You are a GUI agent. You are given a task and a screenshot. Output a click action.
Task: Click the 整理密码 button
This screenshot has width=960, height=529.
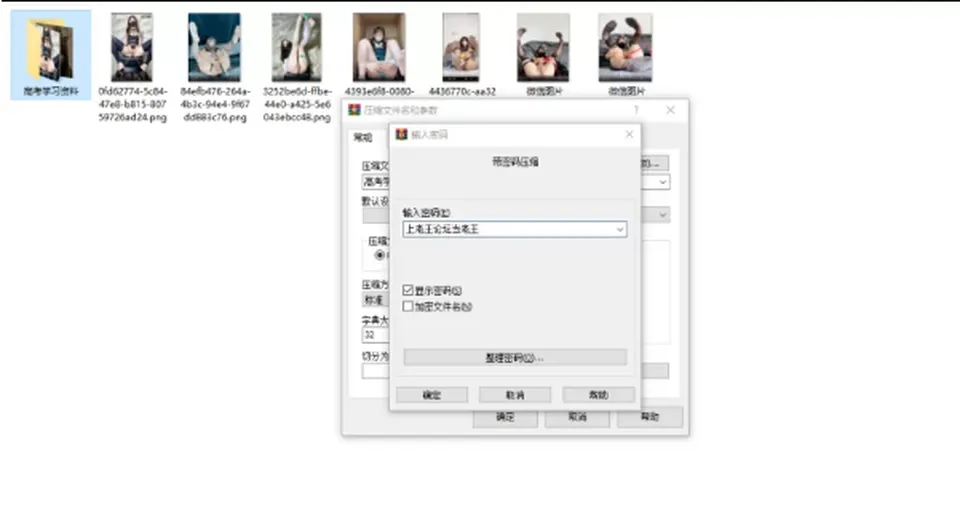click(x=515, y=358)
